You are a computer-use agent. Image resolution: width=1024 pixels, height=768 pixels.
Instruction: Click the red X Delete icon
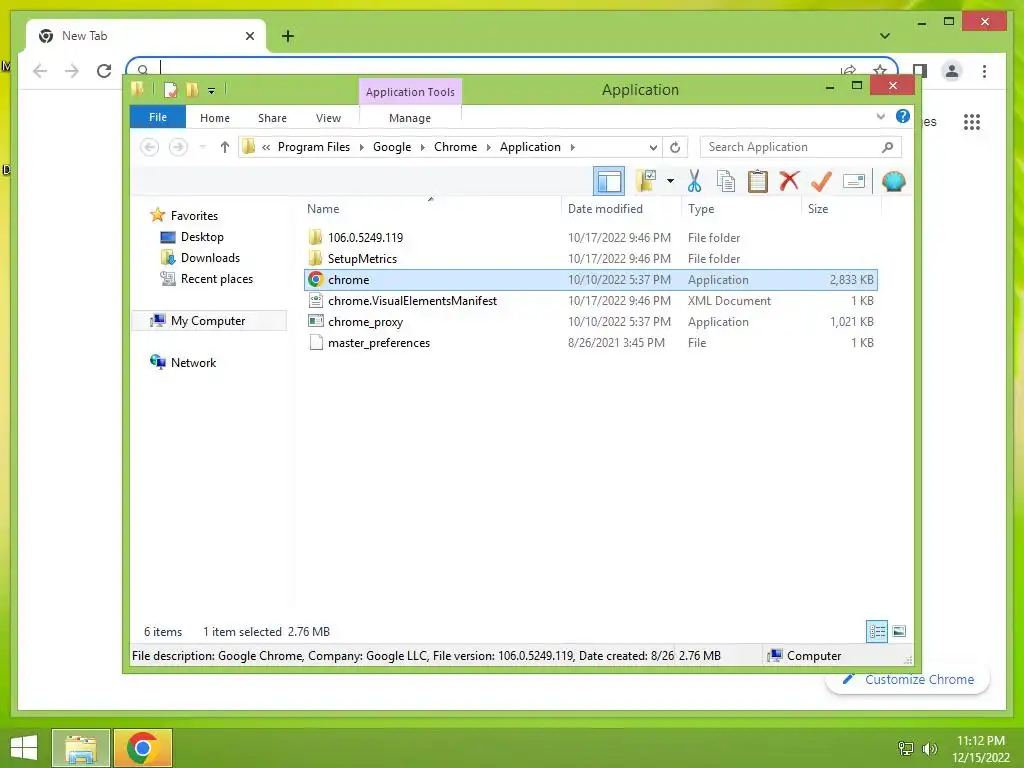[789, 181]
